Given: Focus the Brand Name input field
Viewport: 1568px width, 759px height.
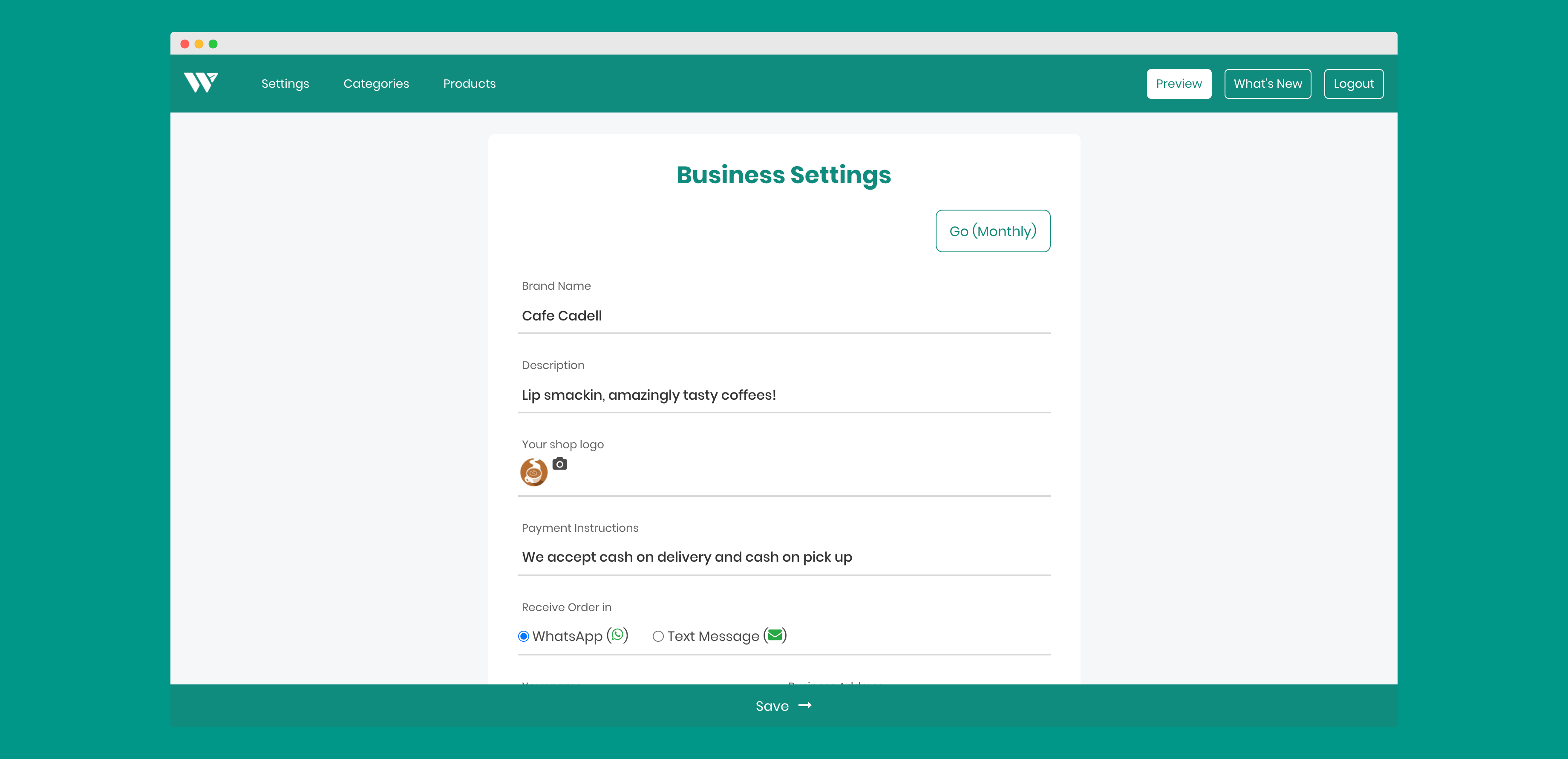Looking at the screenshot, I should pos(784,315).
